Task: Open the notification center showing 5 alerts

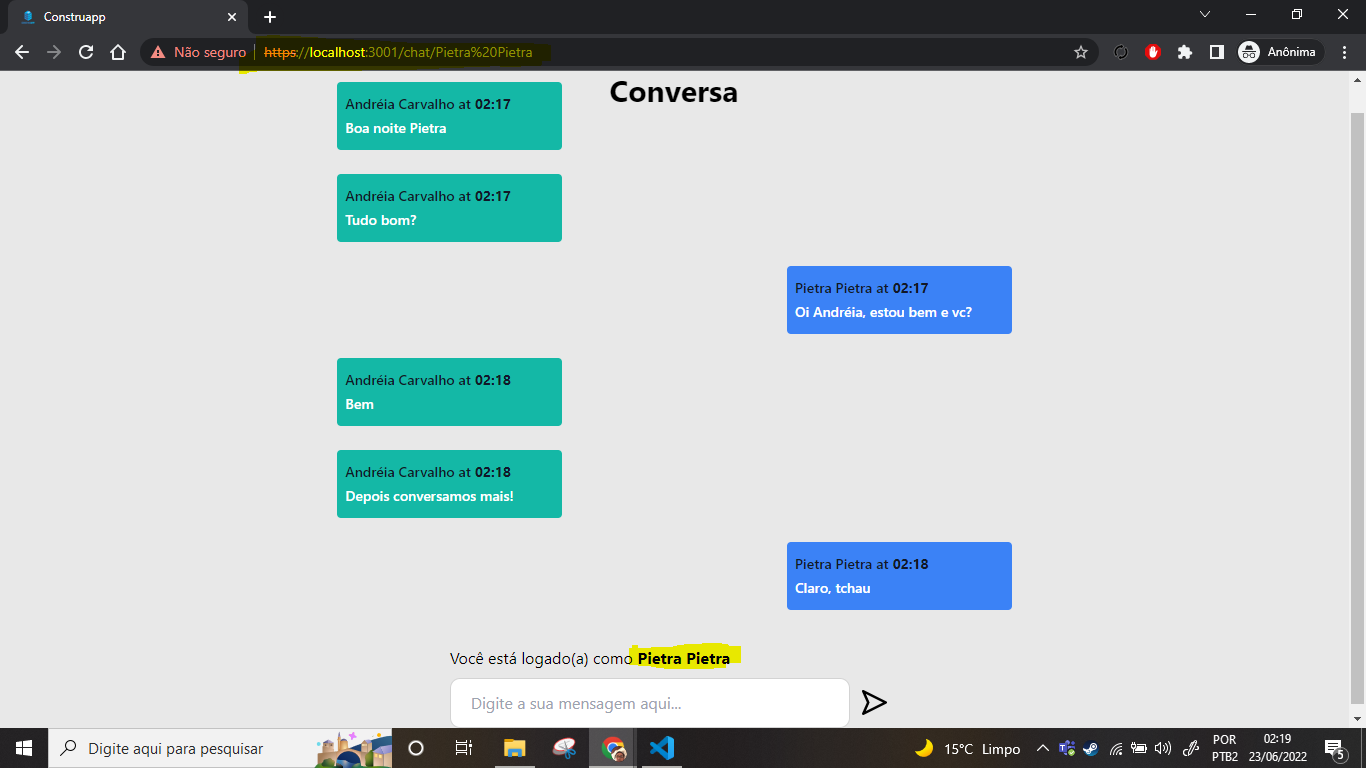Action: [1332, 748]
